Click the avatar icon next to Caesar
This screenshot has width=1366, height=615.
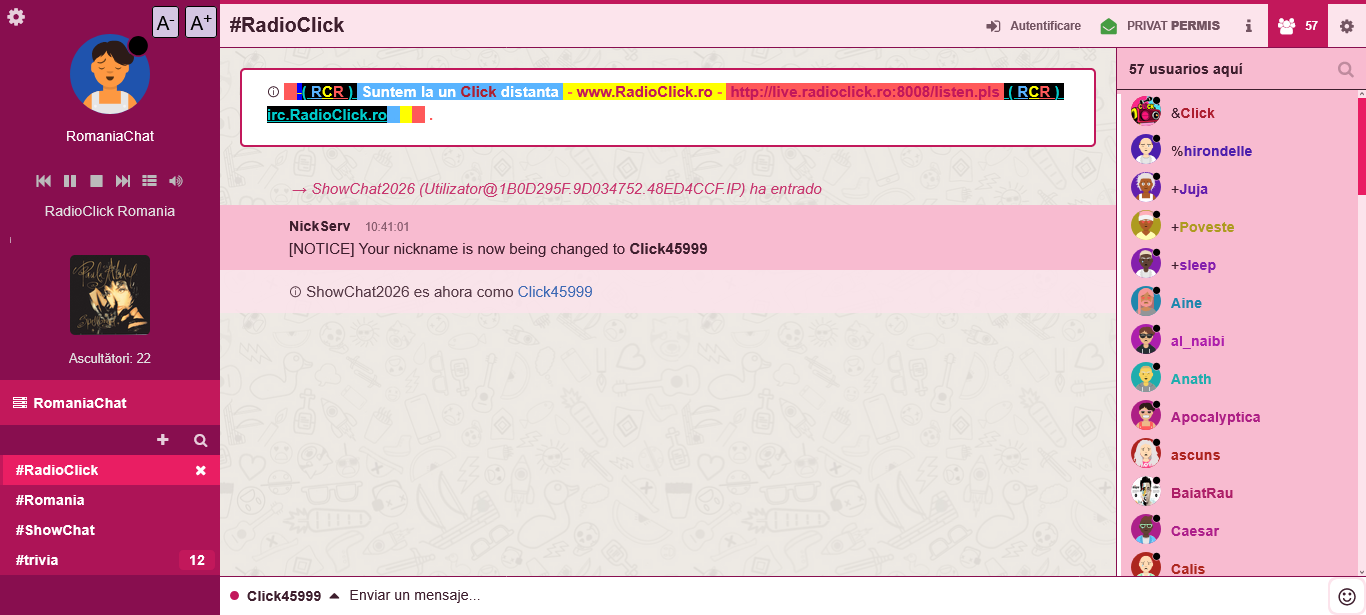tap(1145, 529)
